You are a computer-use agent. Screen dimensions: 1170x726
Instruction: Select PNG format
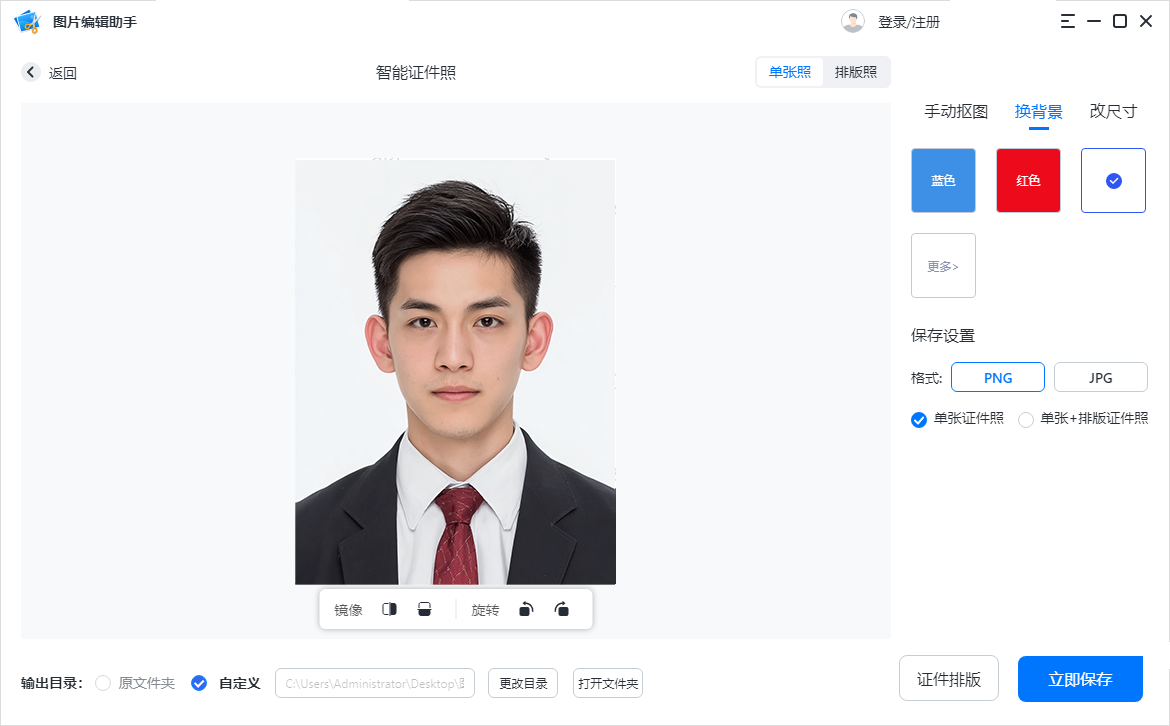point(998,378)
